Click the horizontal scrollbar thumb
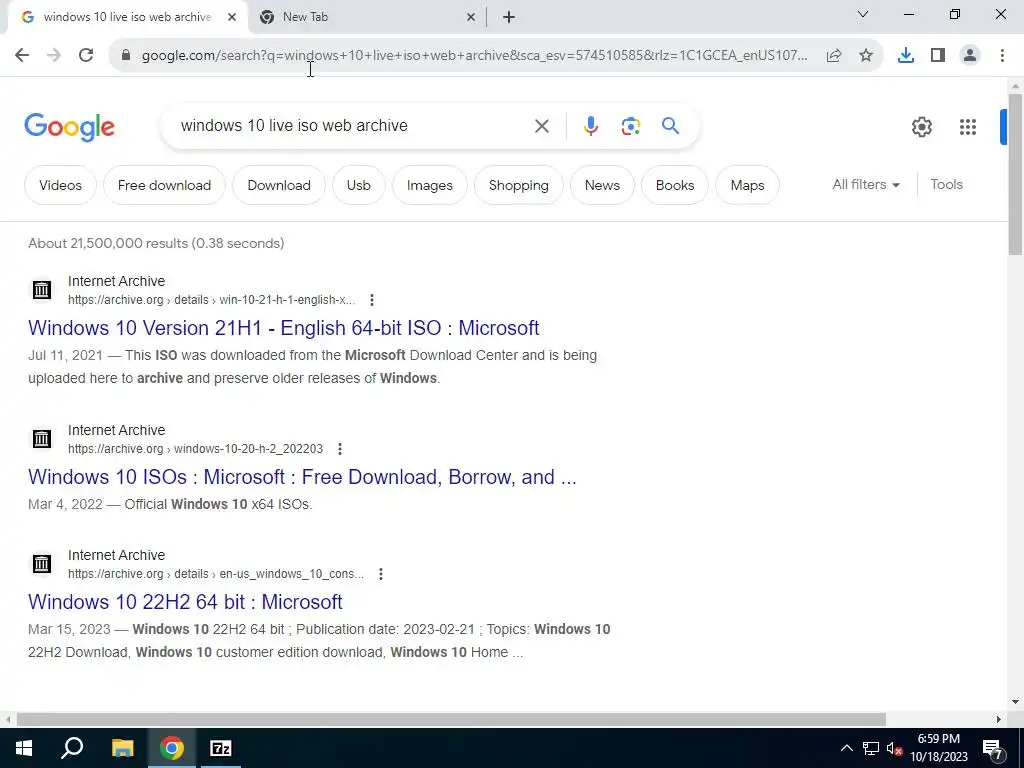The height and width of the screenshot is (768, 1024). point(451,720)
